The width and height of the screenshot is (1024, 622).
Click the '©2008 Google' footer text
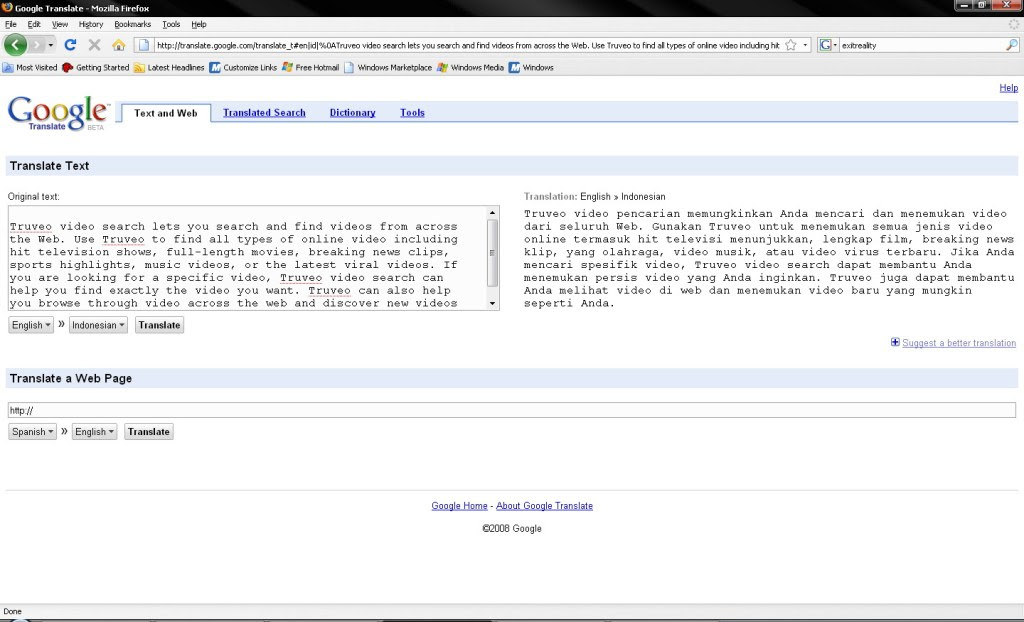pos(512,529)
